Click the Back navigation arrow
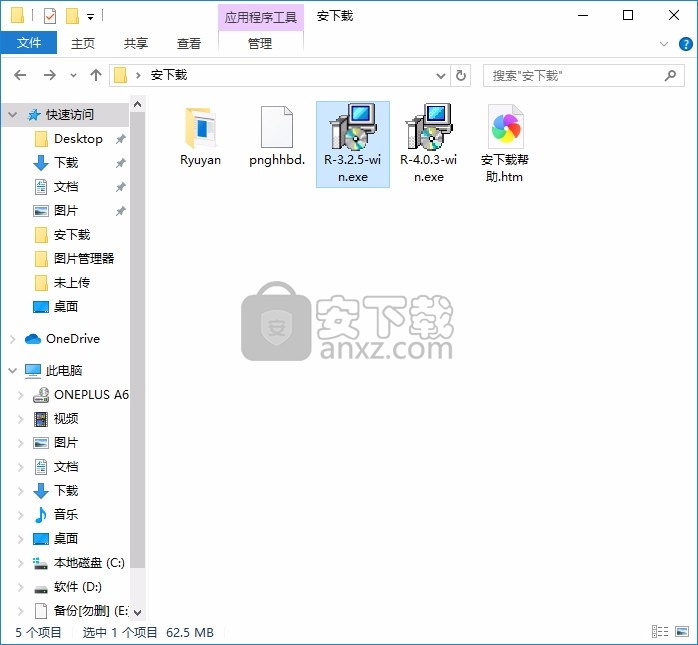Screen dimensions: 698x645 [x=20, y=75]
